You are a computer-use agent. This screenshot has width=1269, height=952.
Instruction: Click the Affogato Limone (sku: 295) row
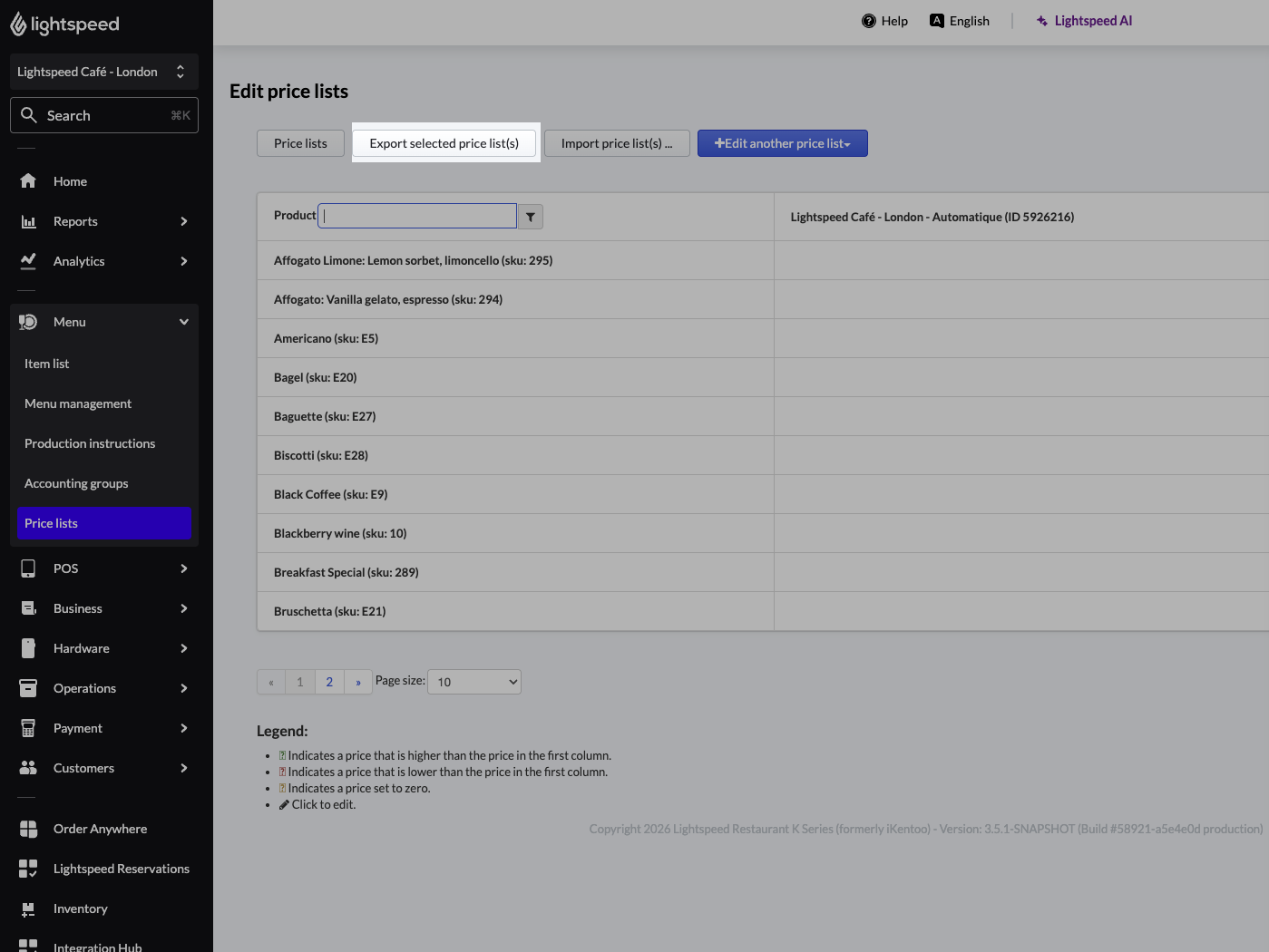[763, 260]
